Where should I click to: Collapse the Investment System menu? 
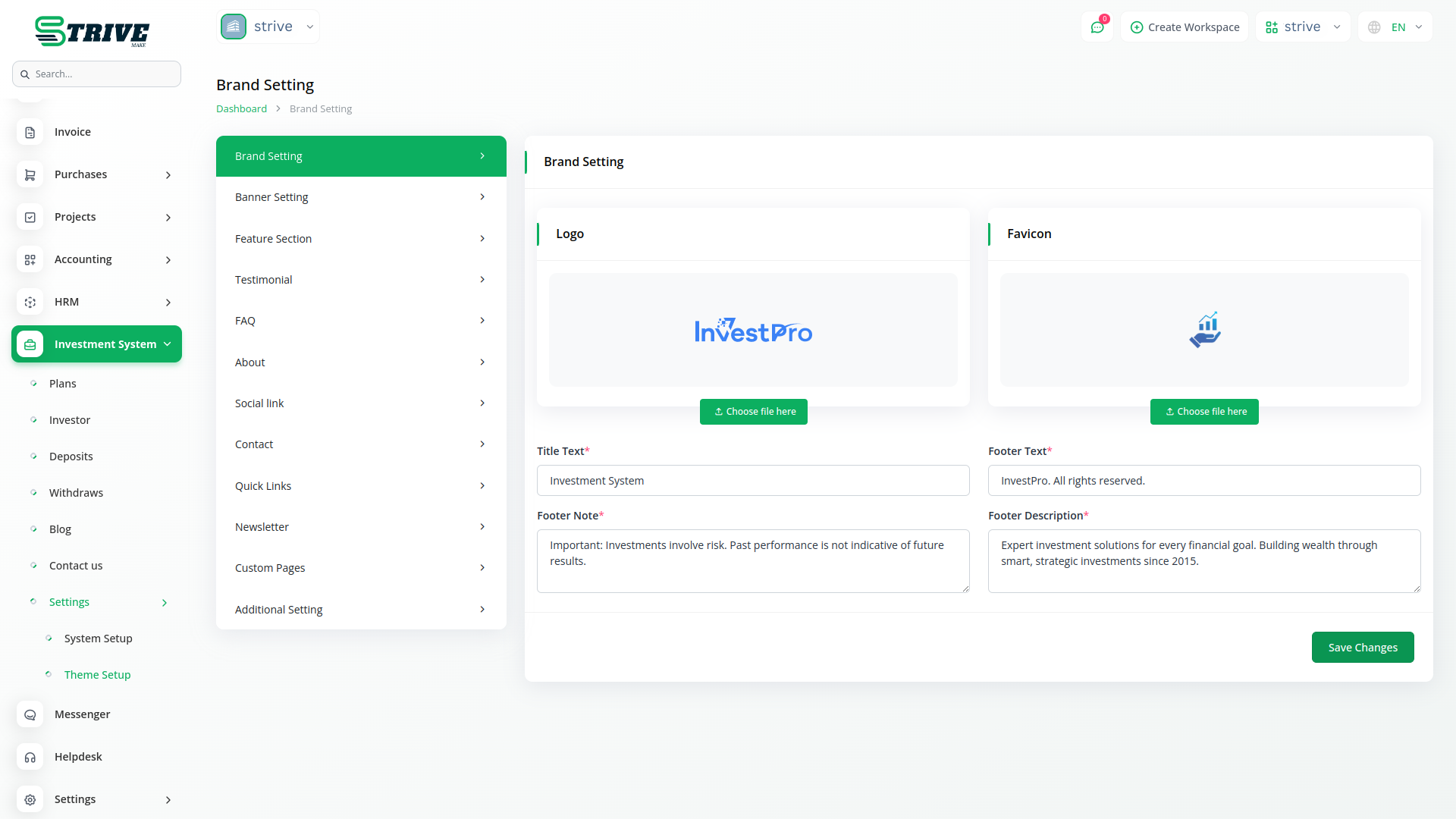point(168,344)
